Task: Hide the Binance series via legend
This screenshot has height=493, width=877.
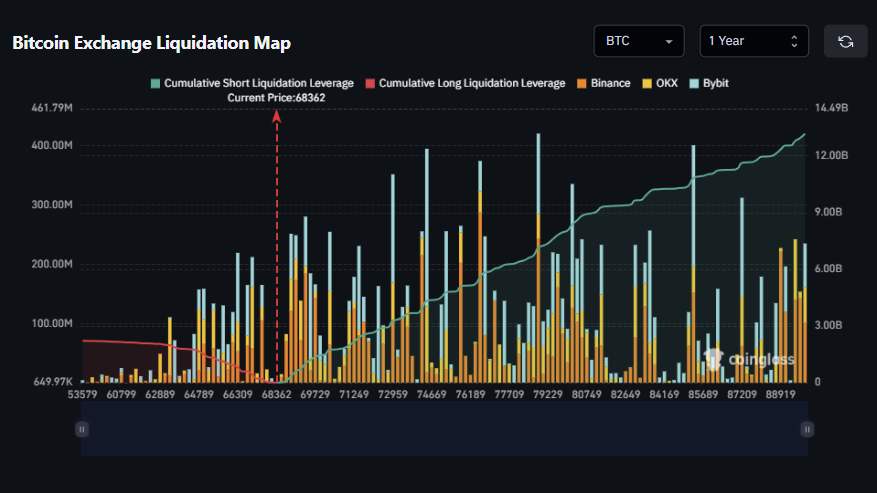Action: pyautogui.click(x=604, y=83)
